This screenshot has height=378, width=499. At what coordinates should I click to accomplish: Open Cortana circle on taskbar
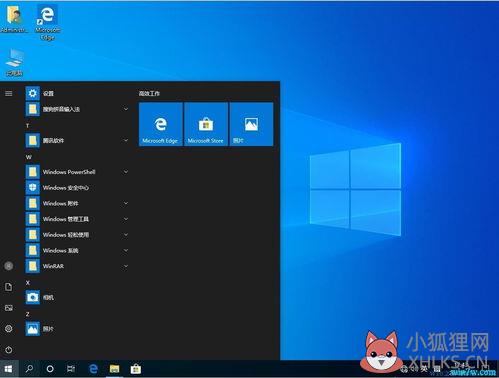(50, 369)
